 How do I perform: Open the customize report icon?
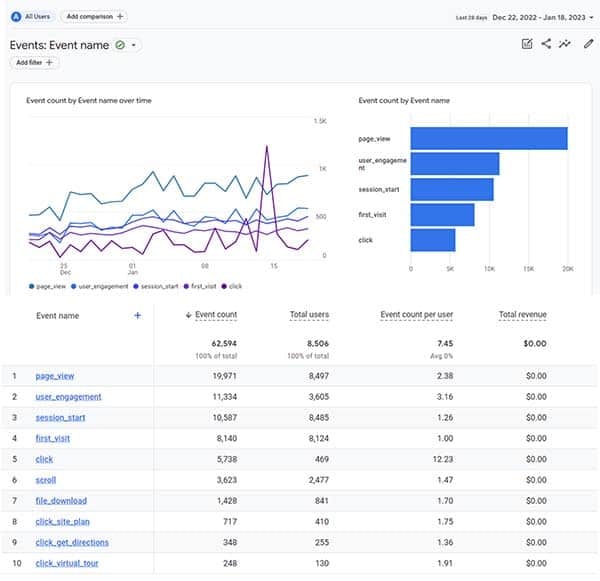coord(527,44)
